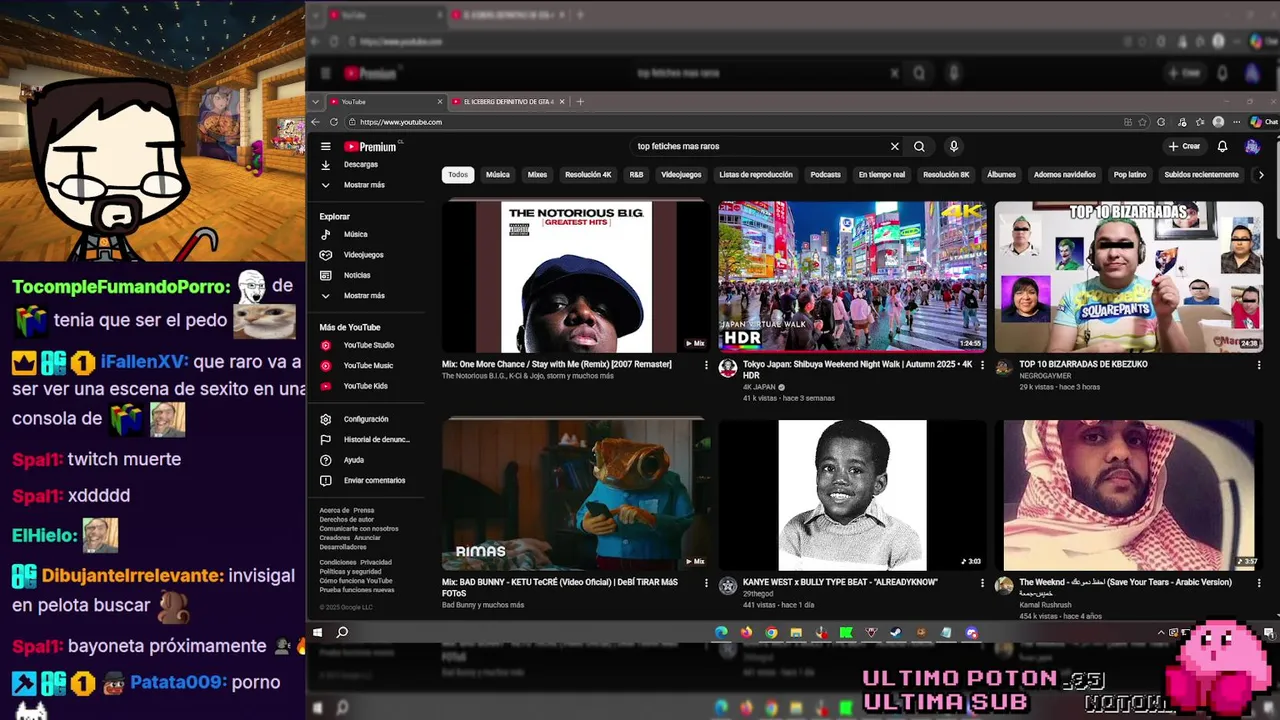Screen dimensions: 1280x720
Task: Go to the YouTube Premium home logo
Action: 371,146
